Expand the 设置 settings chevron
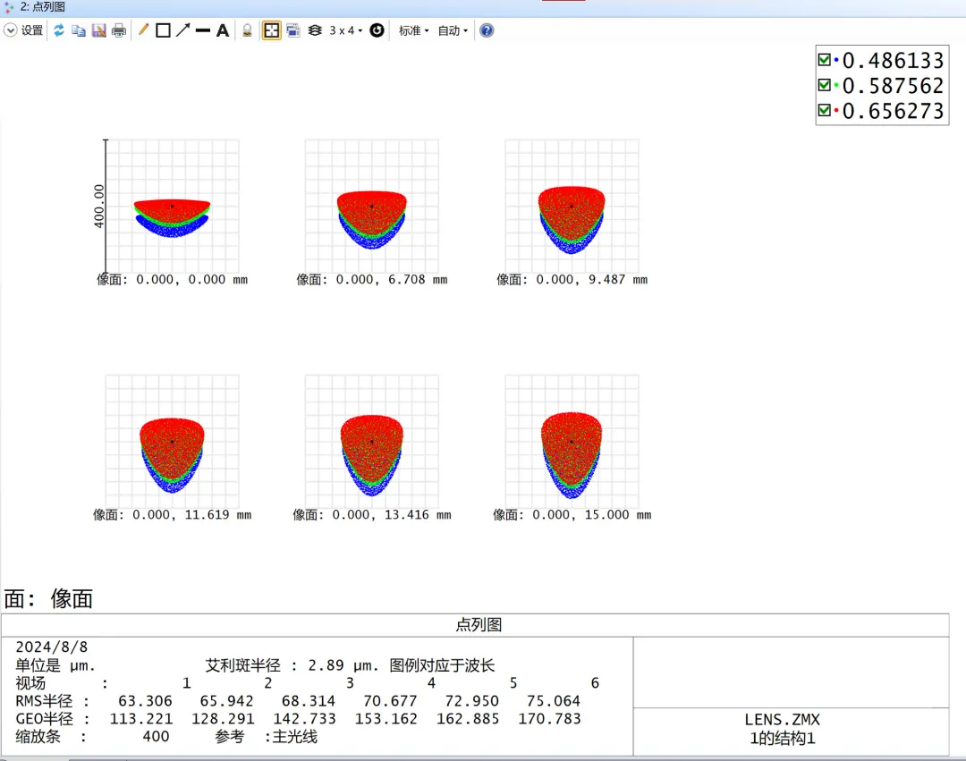The height and width of the screenshot is (761, 966). coord(11,31)
